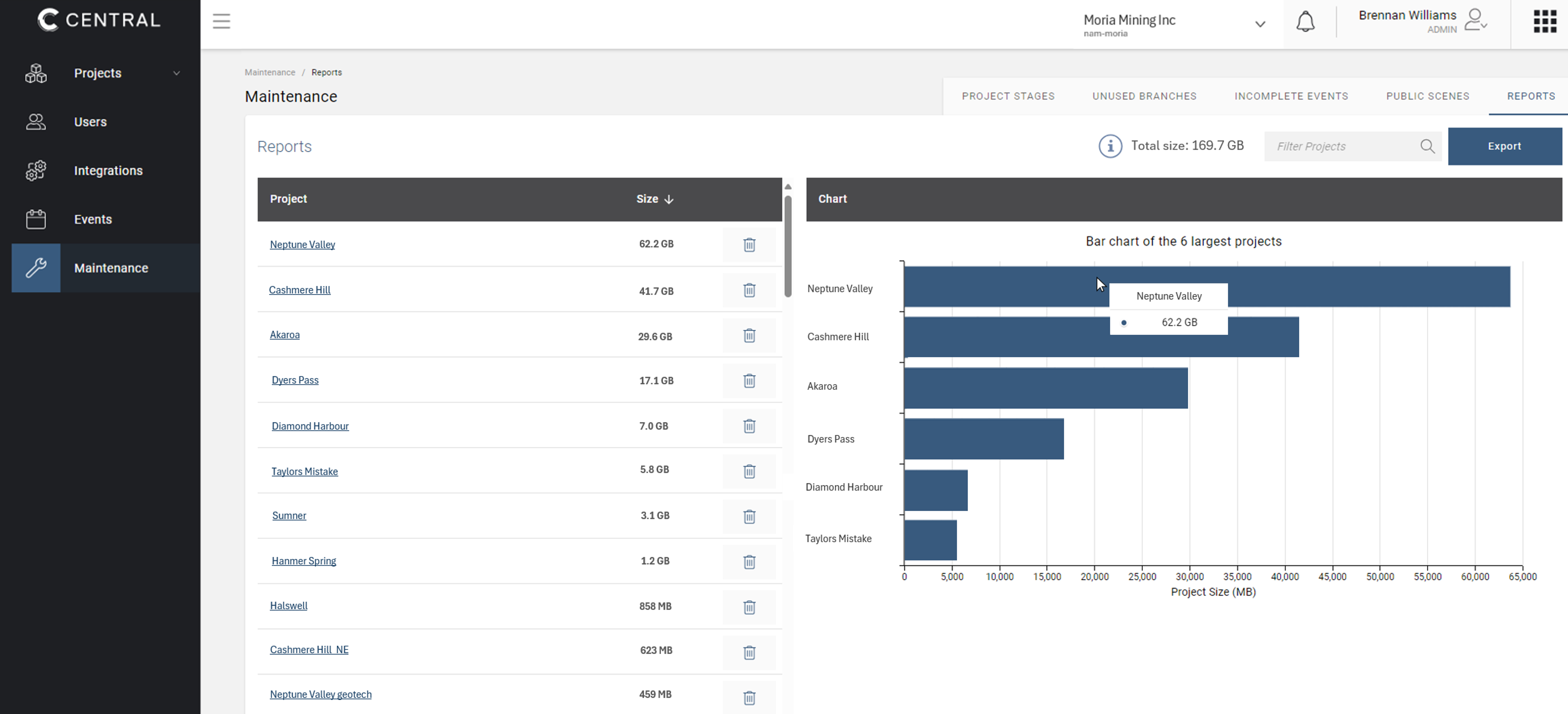The width and height of the screenshot is (1568, 714).
Task: Click the hamburger menu icon
Action: (222, 21)
